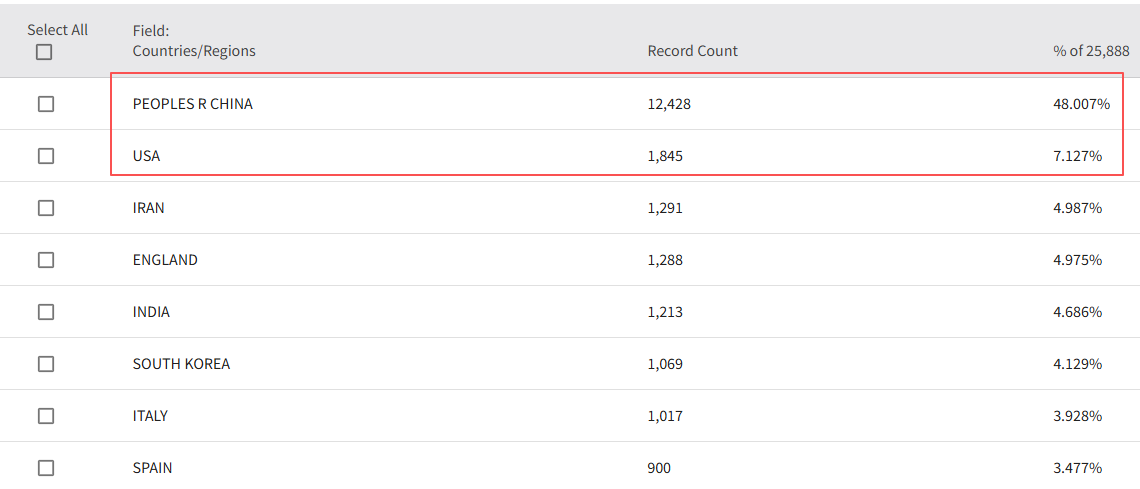Click the Record Count column header
This screenshot has height=489, width=1140.
pos(692,51)
